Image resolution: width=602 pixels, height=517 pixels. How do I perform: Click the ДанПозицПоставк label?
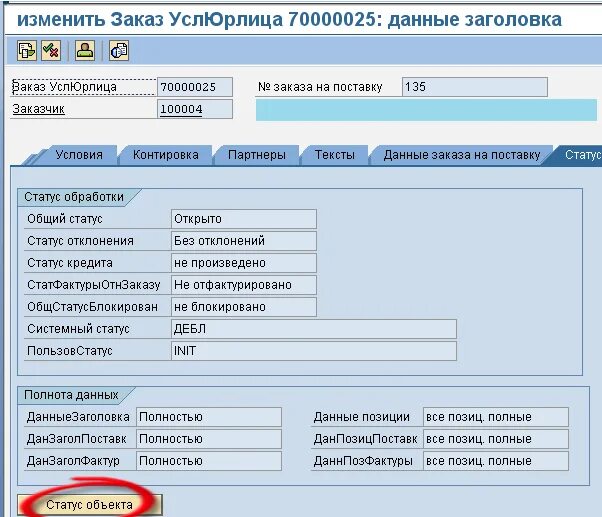pyautogui.click(x=366, y=439)
